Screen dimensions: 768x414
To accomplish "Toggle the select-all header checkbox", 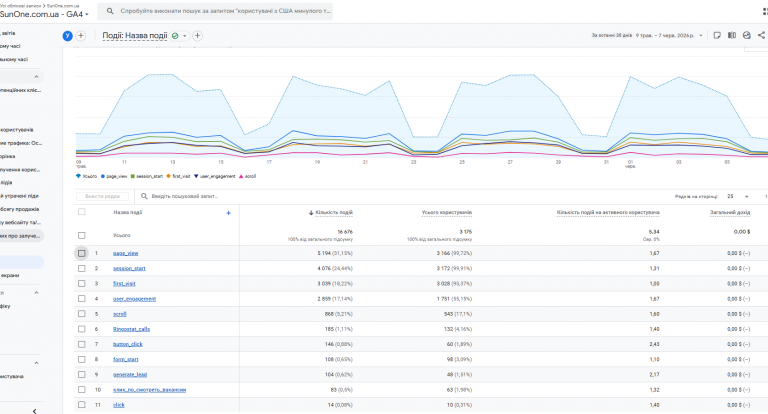I will tap(82, 212).
